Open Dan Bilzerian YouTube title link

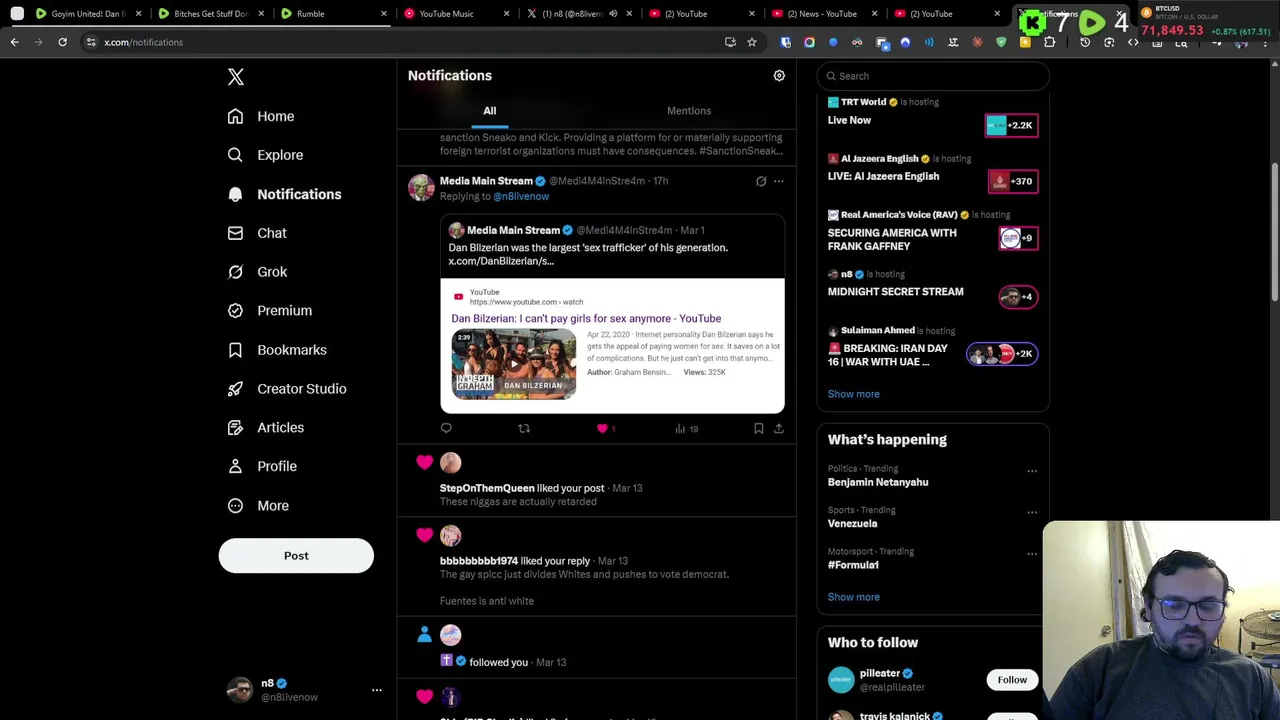coord(586,318)
